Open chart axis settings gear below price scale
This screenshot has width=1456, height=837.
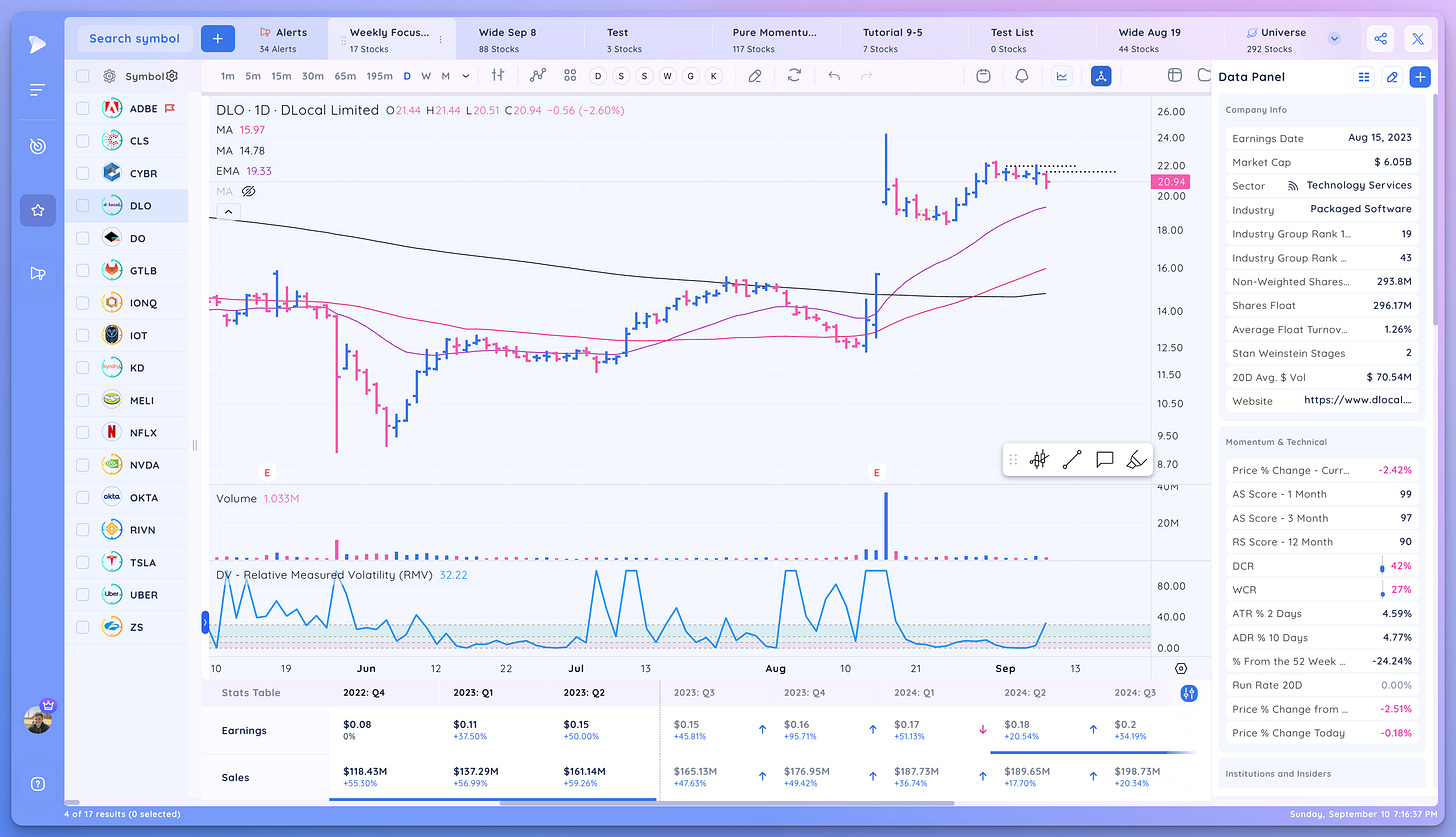click(1181, 668)
